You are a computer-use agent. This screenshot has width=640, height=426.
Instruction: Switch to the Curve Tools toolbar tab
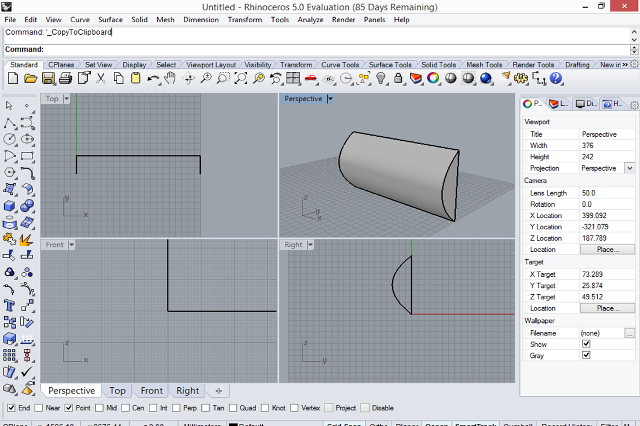340,64
